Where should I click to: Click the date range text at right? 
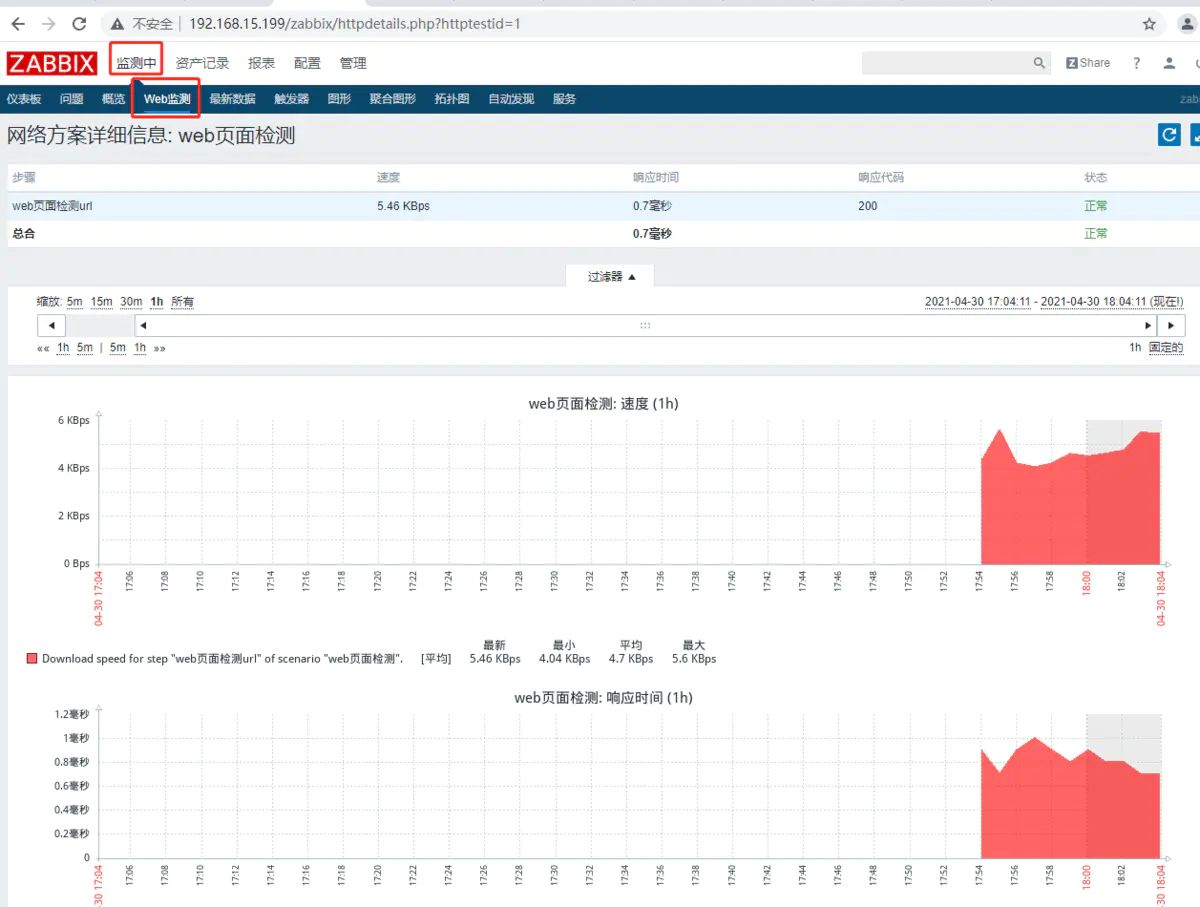[1054, 302]
